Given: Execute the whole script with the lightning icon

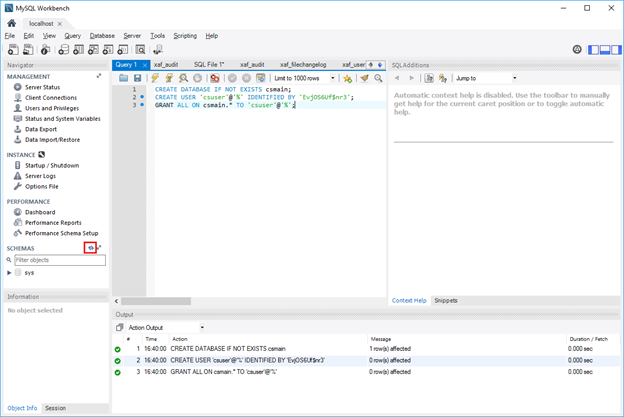Looking at the screenshot, I should [x=155, y=78].
